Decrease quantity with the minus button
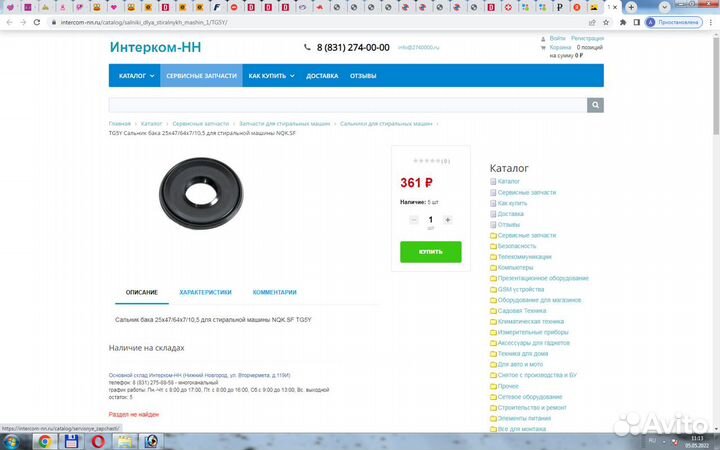 click(x=414, y=219)
